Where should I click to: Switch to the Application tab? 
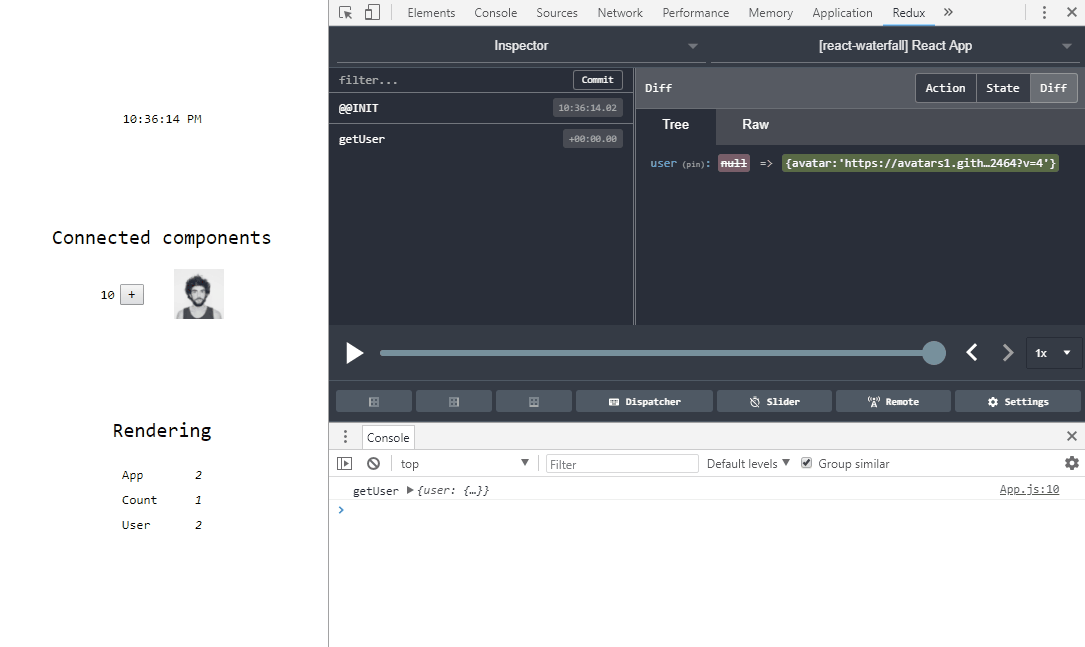[x=842, y=12]
